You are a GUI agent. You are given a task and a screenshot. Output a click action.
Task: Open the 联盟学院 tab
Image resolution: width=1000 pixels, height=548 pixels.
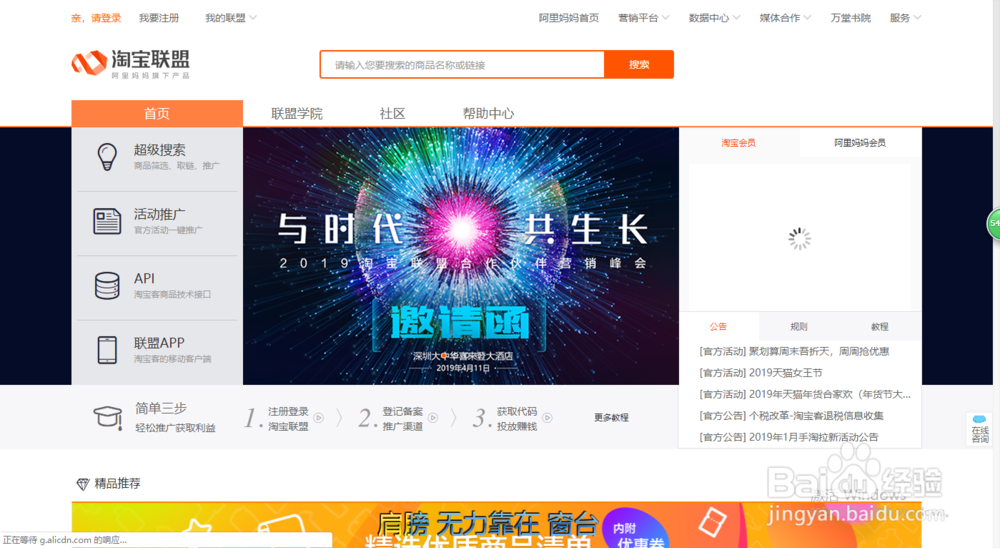pos(297,114)
